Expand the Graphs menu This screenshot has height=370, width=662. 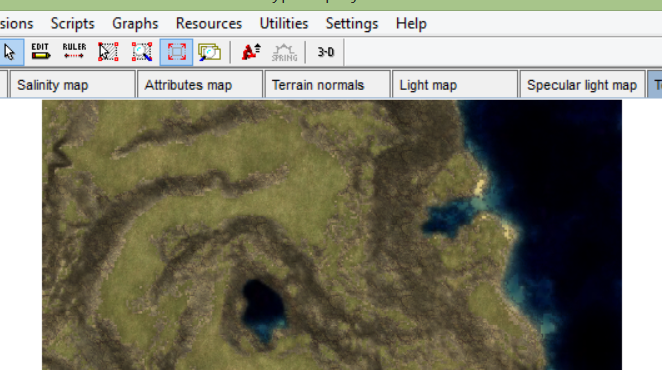coord(135,24)
